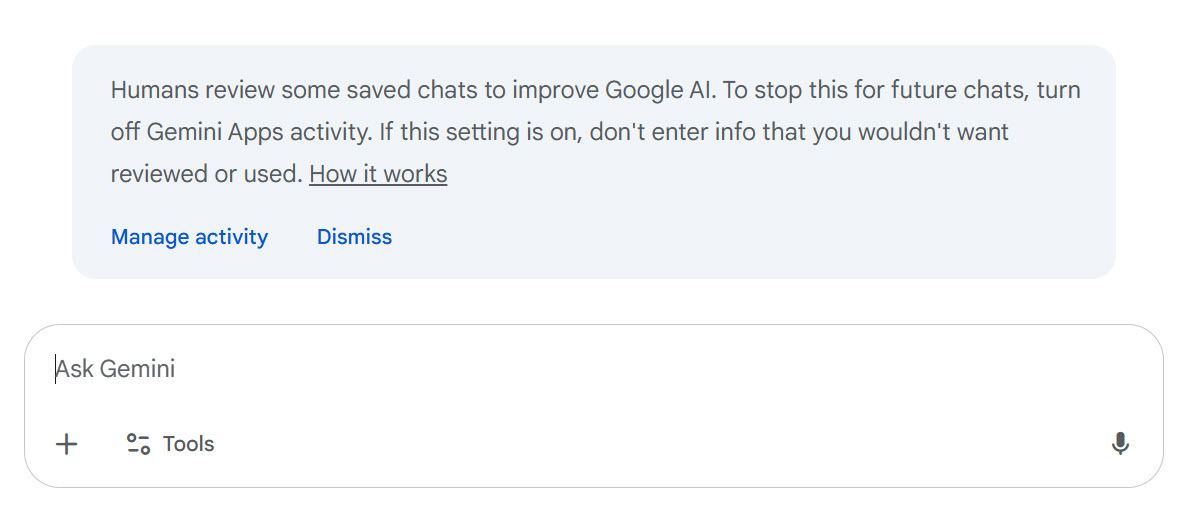Select the Tools adjustment icon
Screen dimensions: 1178x520
coord(138,444)
